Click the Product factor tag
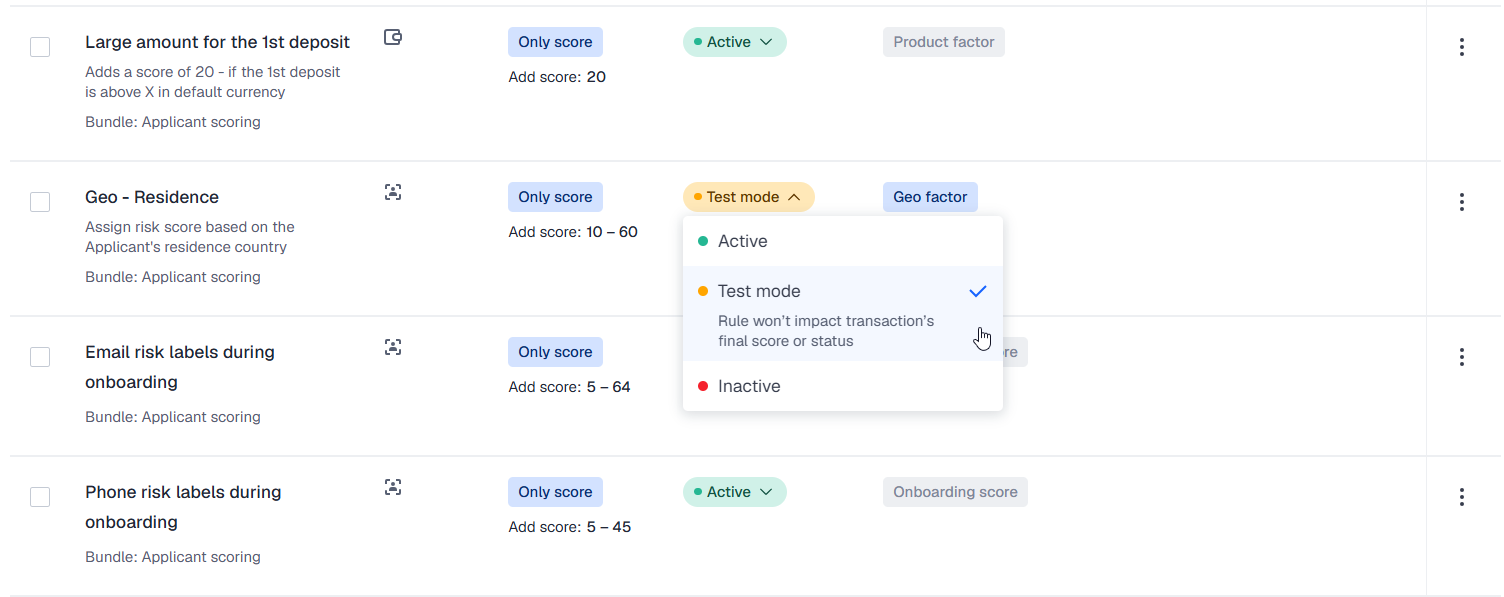This screenshot has width=1504, height=597. 943,42
